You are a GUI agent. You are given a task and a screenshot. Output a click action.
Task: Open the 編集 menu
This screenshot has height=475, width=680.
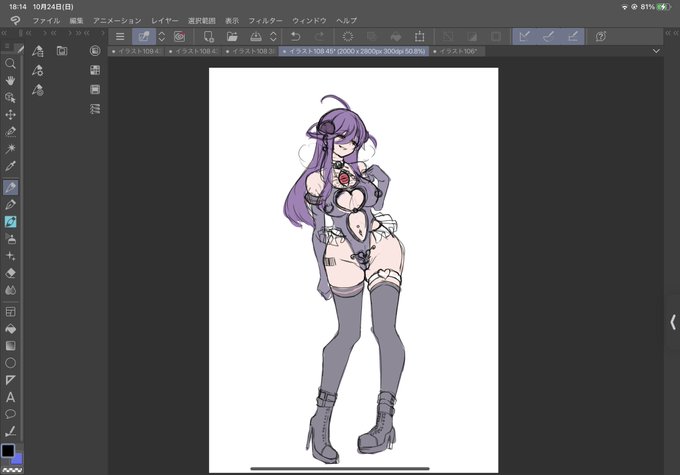[76, 20]
